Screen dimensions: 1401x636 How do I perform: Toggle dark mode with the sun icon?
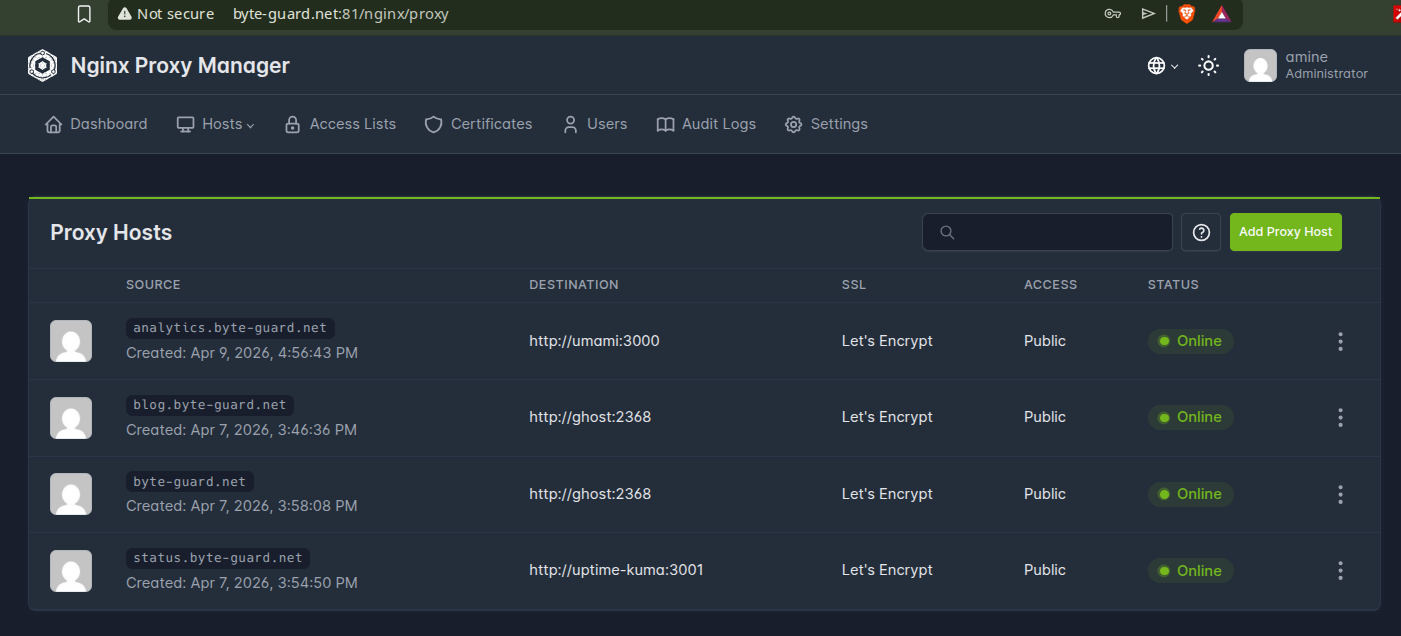1208,65
